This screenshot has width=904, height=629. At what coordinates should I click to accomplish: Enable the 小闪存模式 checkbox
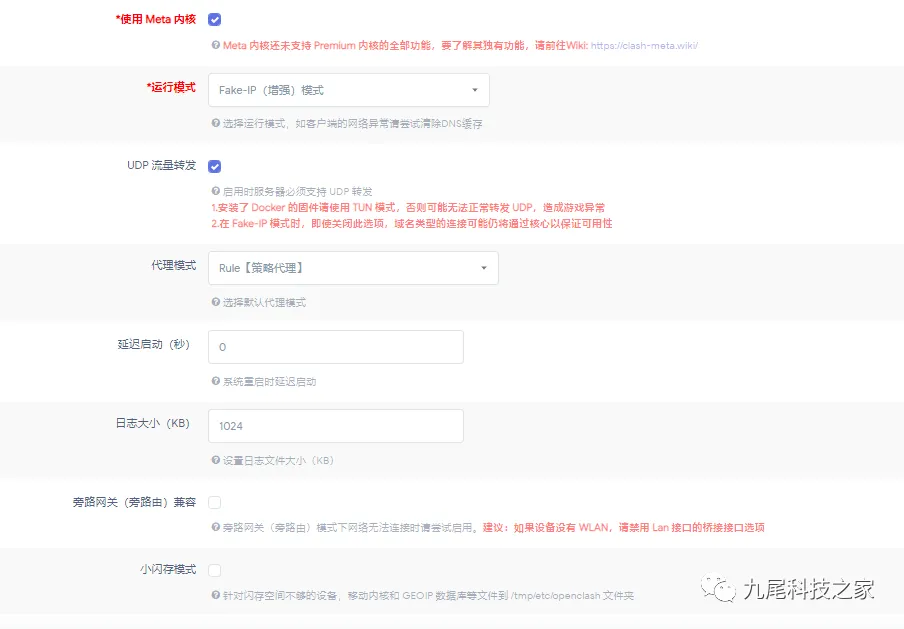coord(215,570)
